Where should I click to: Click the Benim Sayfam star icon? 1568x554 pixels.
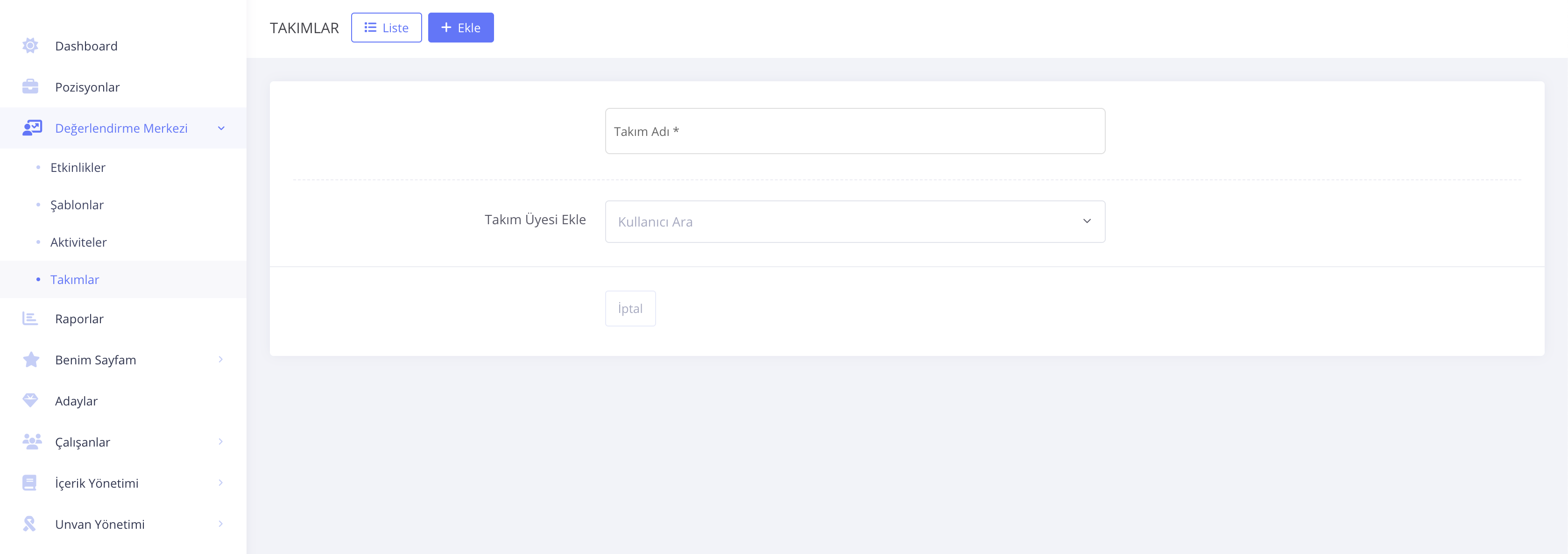pos(31,360)
